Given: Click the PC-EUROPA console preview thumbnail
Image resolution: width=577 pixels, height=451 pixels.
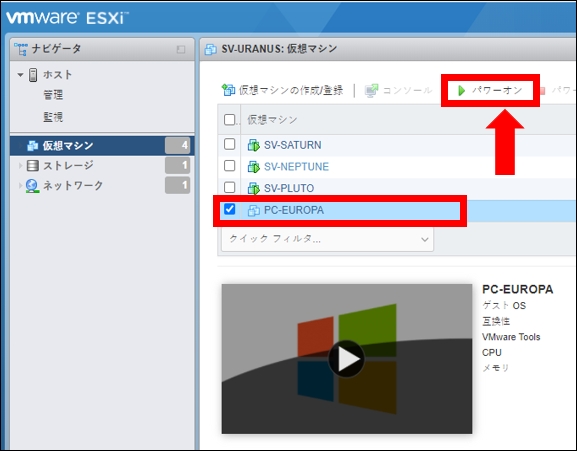Looking at the screenshot, I should [347, 359].
